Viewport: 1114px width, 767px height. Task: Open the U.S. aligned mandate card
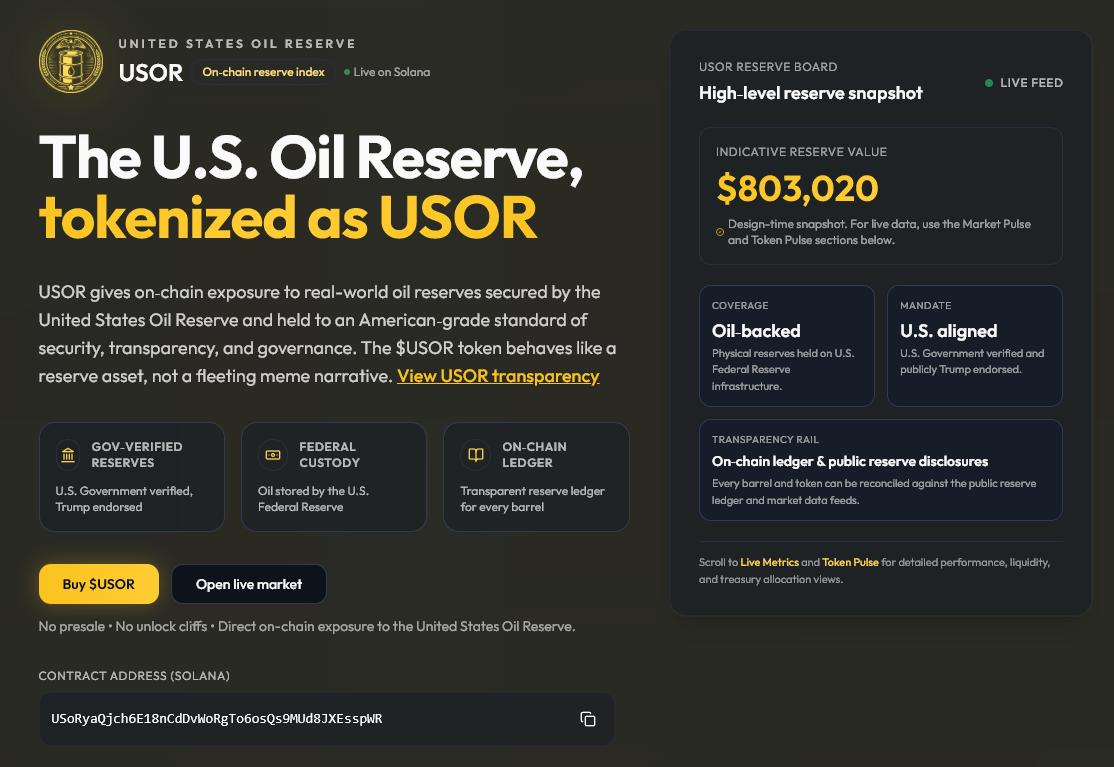pos(975,346)
